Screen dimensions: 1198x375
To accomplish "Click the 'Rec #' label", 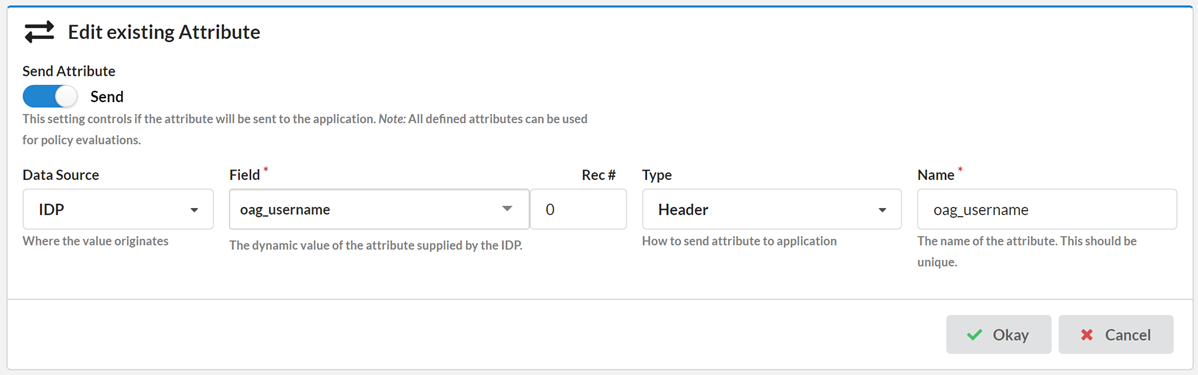I will 599,175.
